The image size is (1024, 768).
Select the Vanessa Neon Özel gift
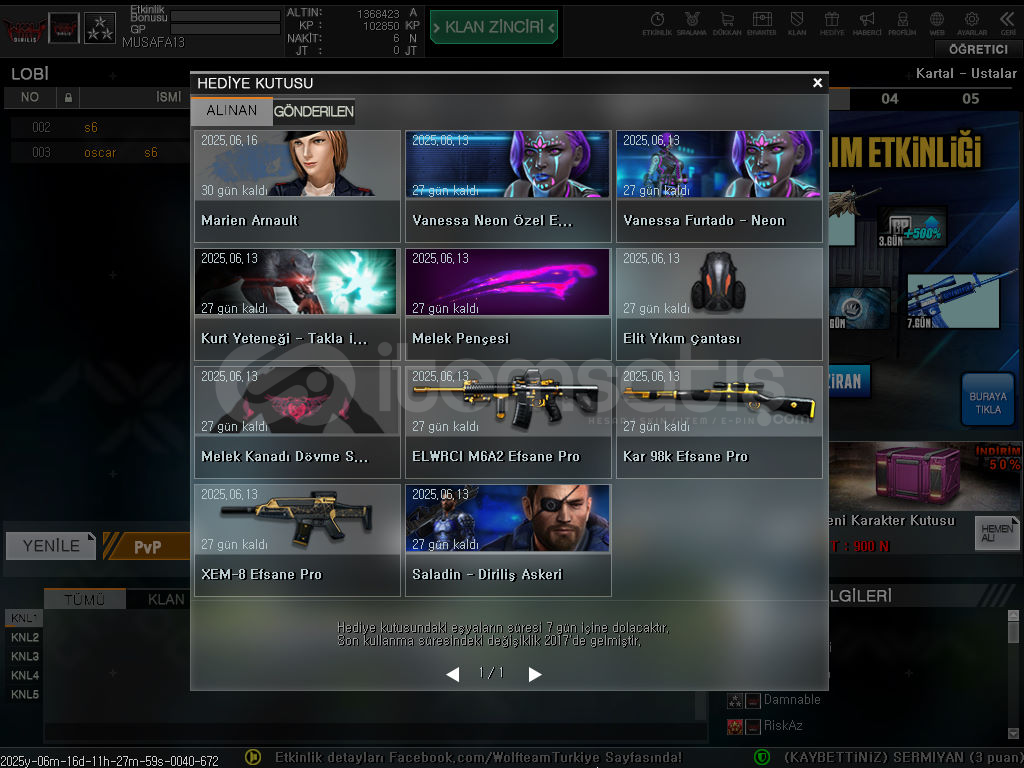click(x=508, y=186)
